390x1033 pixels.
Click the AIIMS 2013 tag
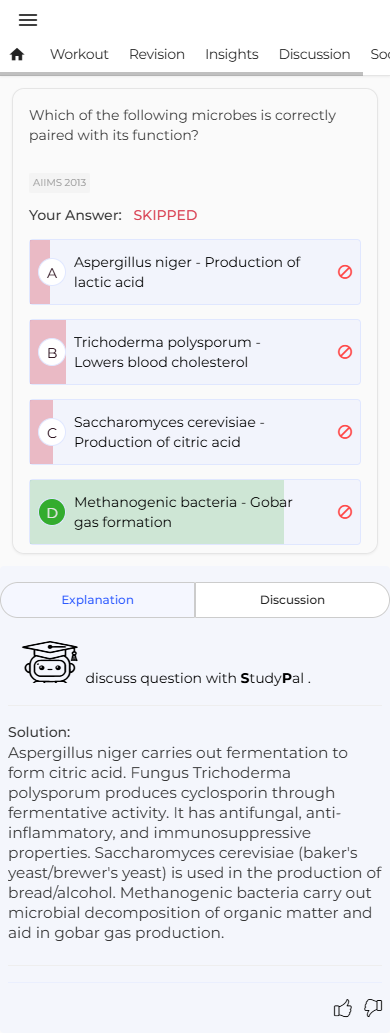point(59,182)
